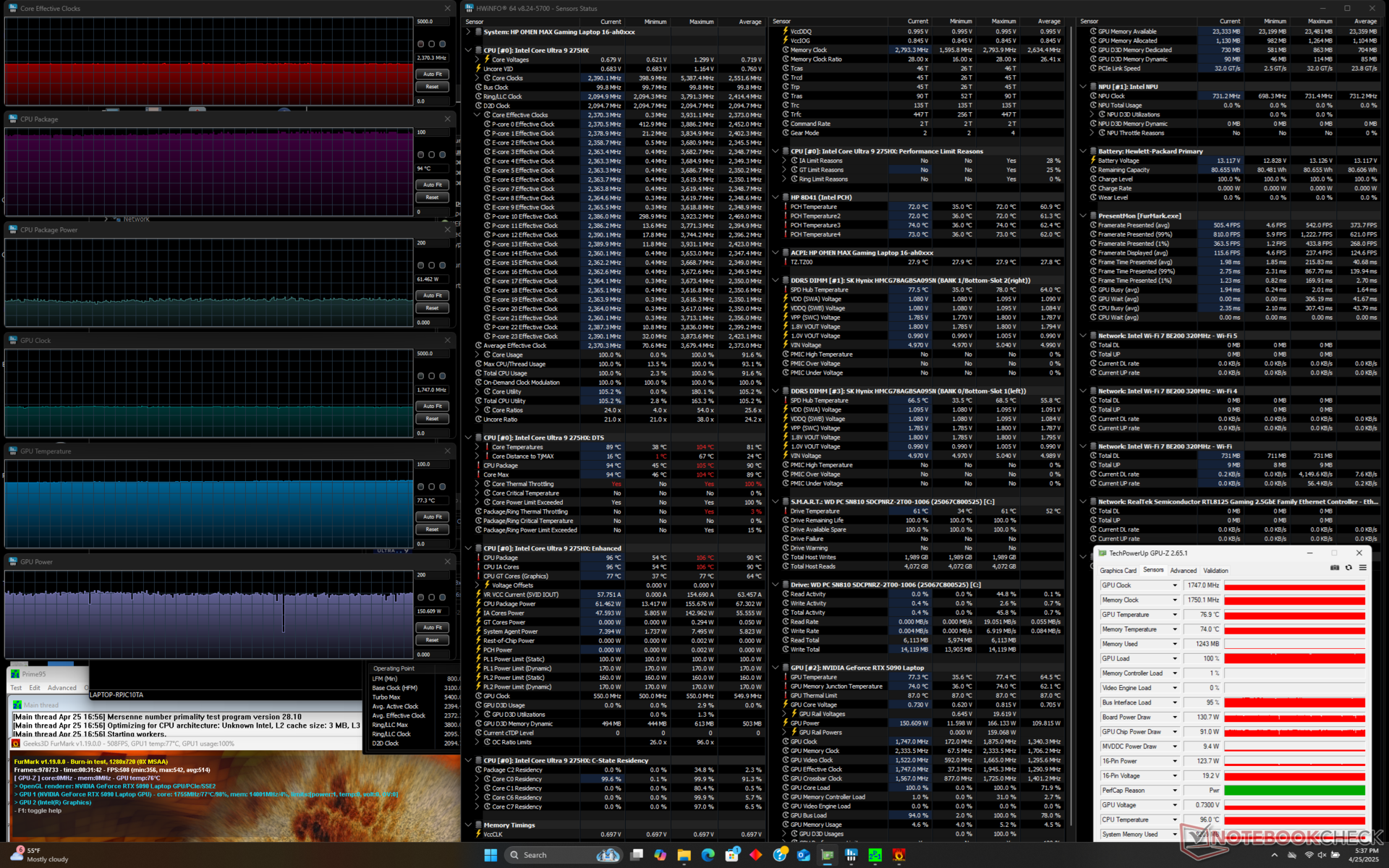Viewport: 1389px width, 868px height.
Task: Select the middle circle option in CPU Package graph
Action: pos(432,155)
